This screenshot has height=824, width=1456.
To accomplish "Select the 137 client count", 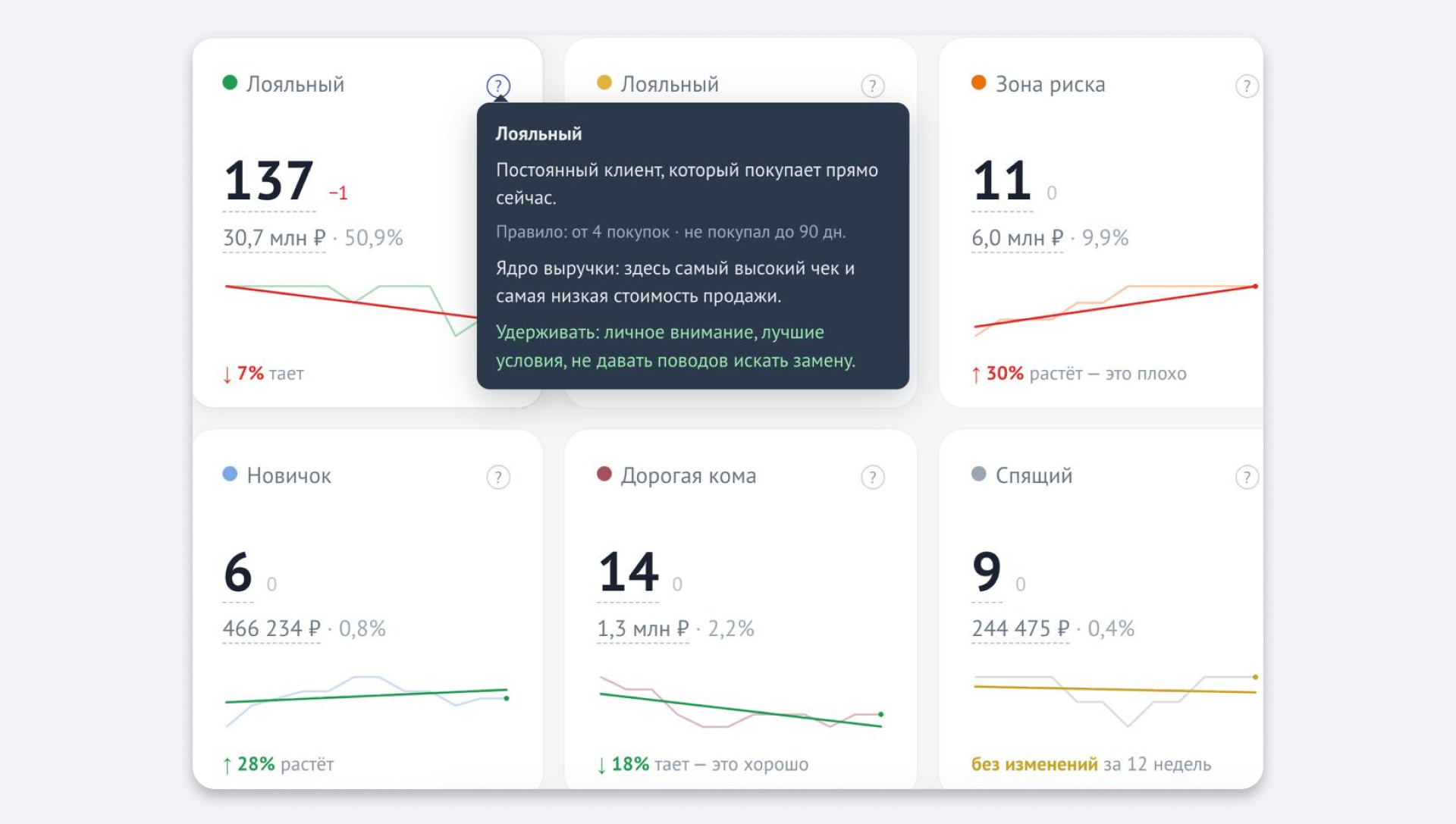I will (269, 180).
